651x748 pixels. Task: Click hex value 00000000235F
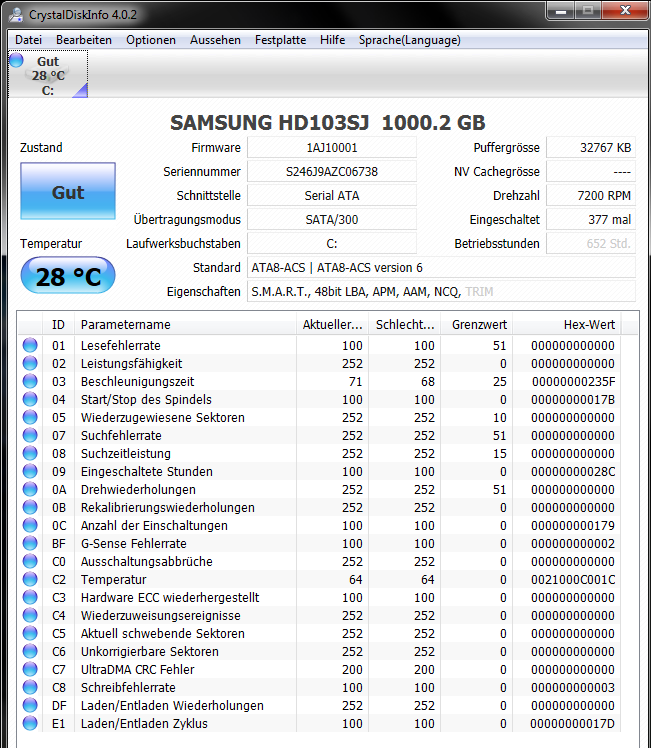[x=573, y=382]
